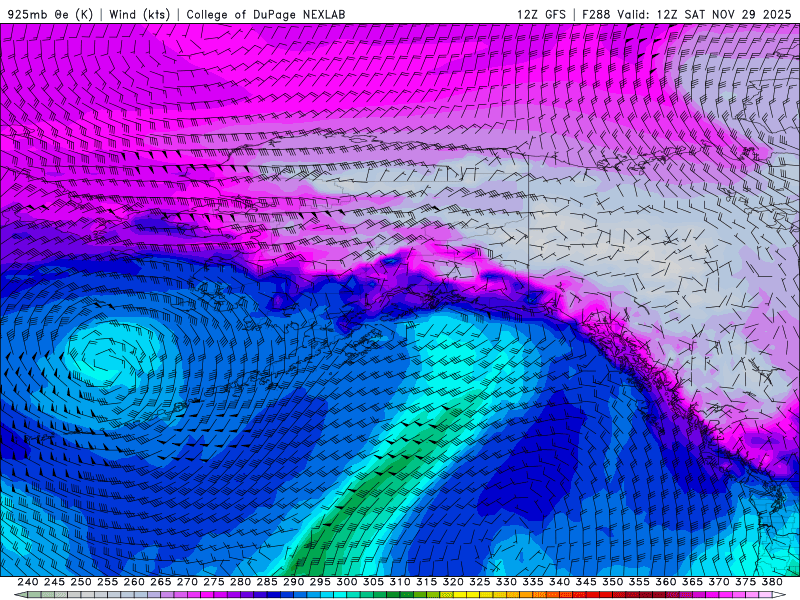
Task: Click the '925mb θe (K)' title text
Action: (51, 14)
